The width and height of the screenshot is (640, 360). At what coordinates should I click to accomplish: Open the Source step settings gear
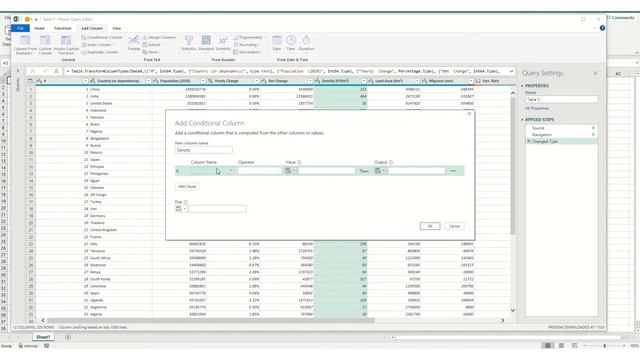(x=593, y=128)
